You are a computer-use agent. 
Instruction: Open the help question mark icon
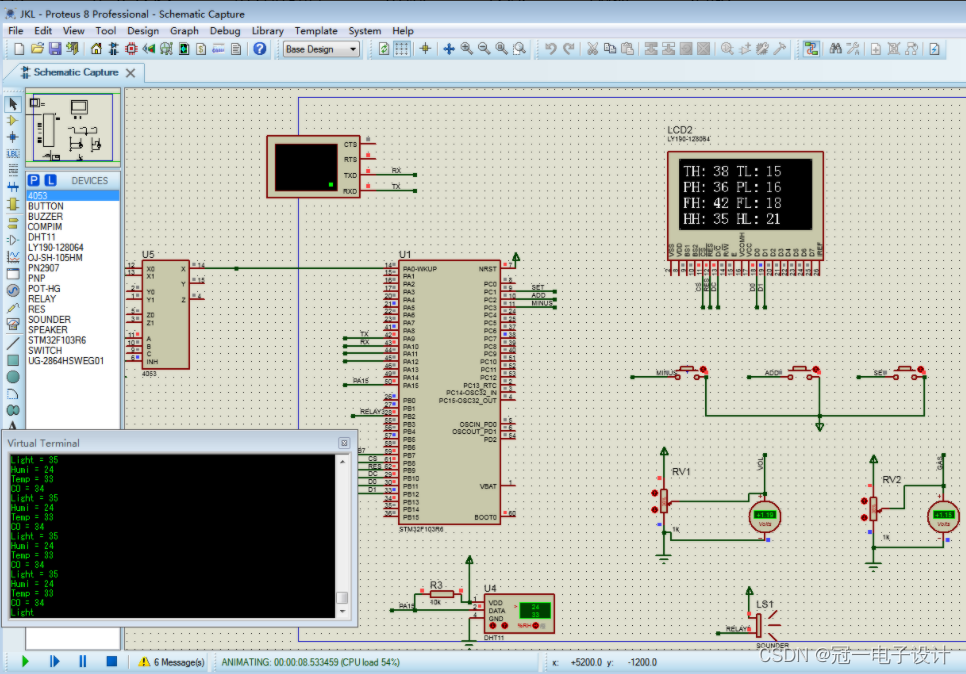[x=259, y=49]
